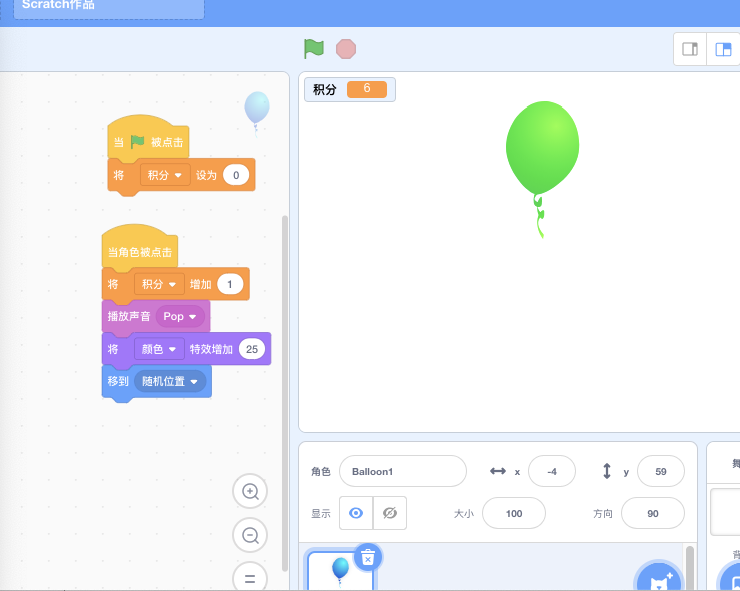Viewport: 740px width, 591px height.
Task: Expand the Pop sound dropdown
Action: coord(180,316)
